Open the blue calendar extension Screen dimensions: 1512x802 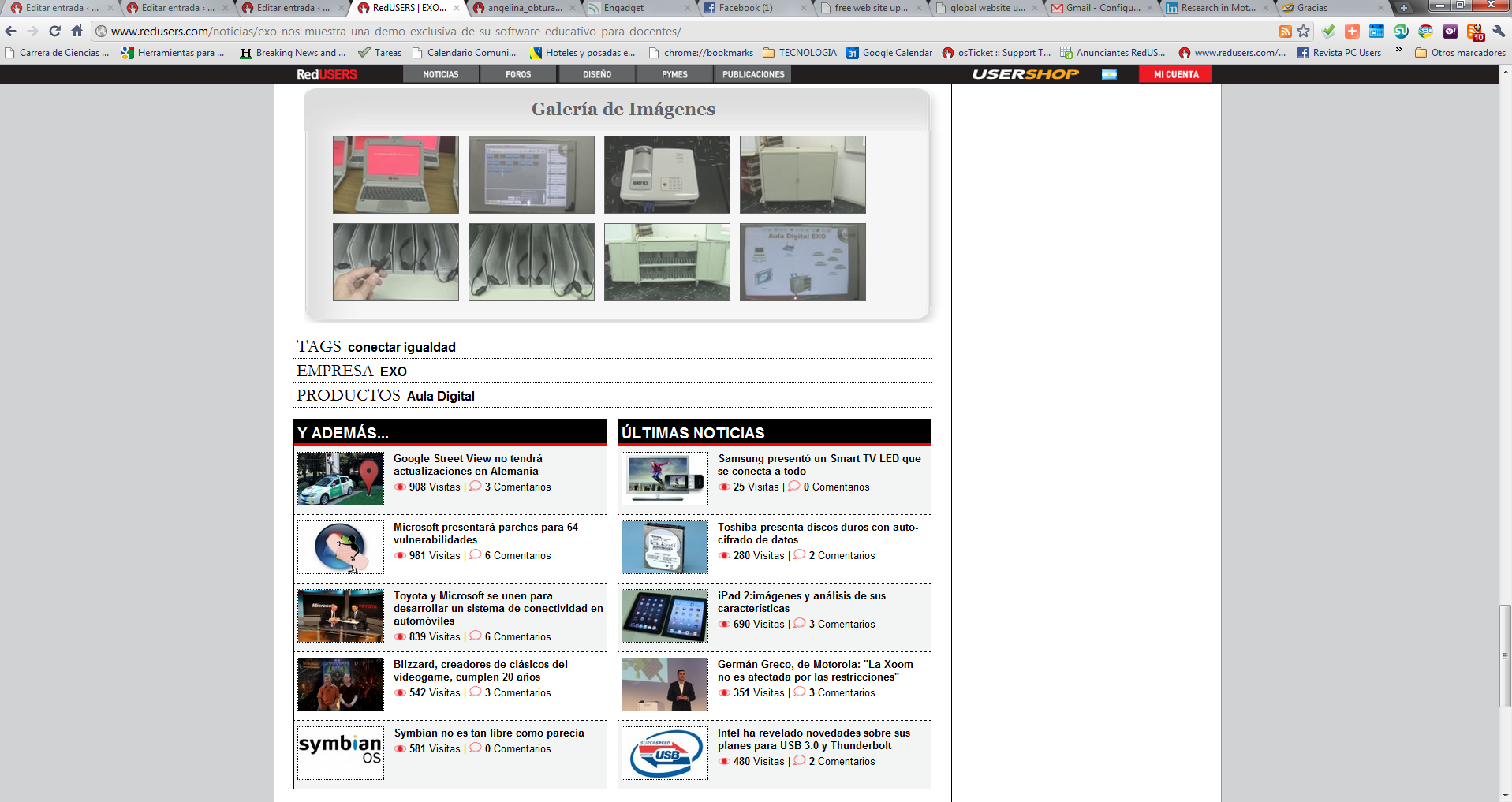click(1376, 32)
